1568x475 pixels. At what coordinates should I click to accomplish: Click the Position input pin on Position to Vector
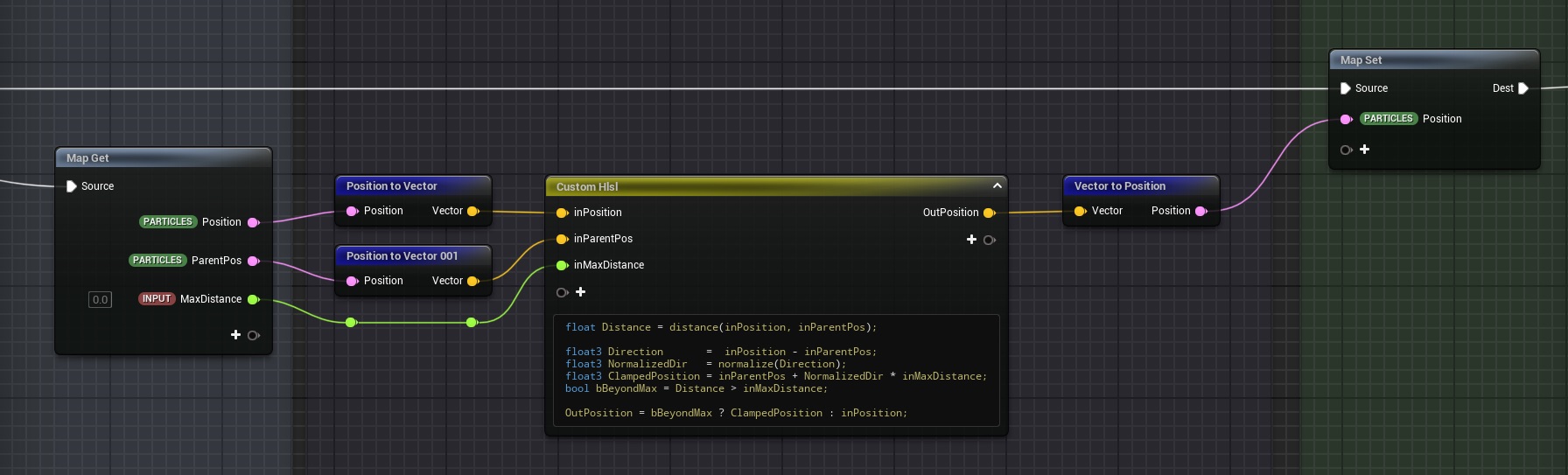tap(353, 211)
